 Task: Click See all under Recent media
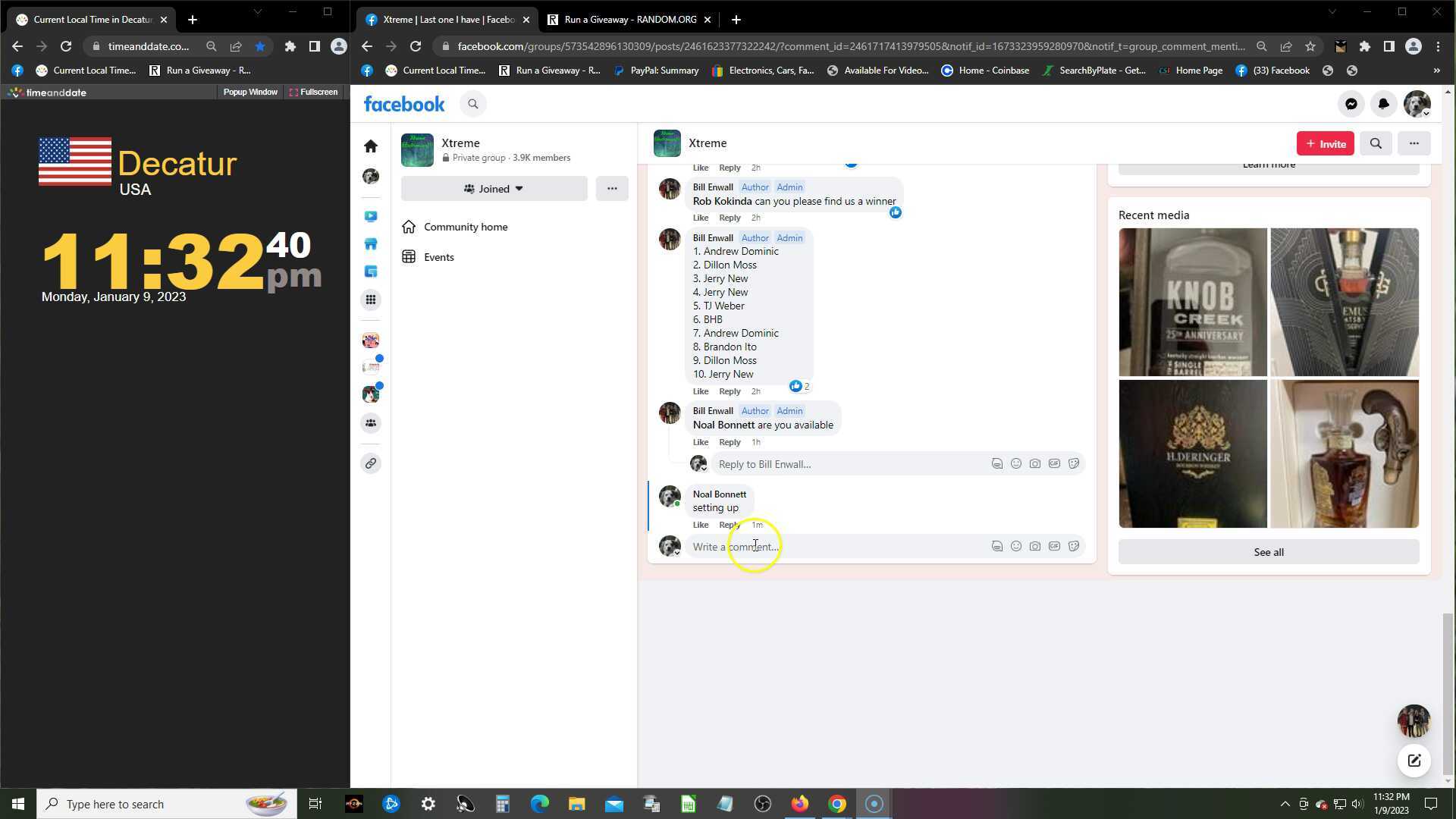pos(1268,552)
